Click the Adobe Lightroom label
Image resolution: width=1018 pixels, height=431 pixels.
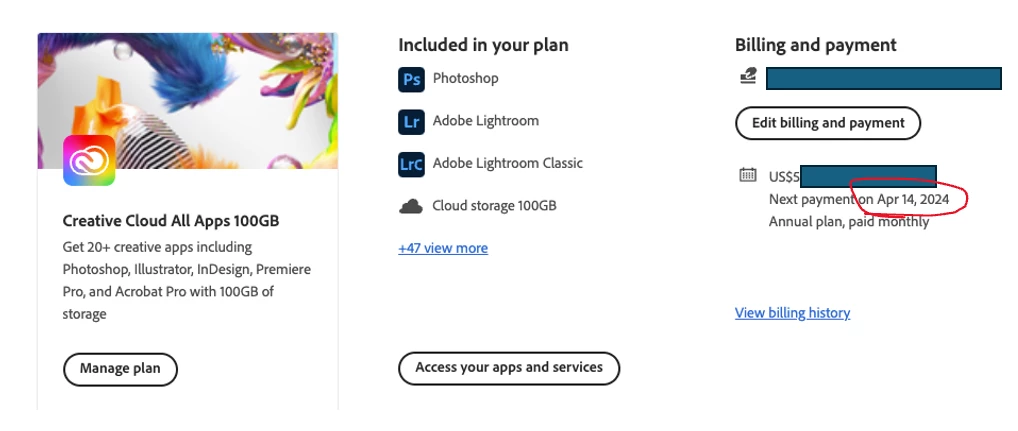(x=485, y=121)
